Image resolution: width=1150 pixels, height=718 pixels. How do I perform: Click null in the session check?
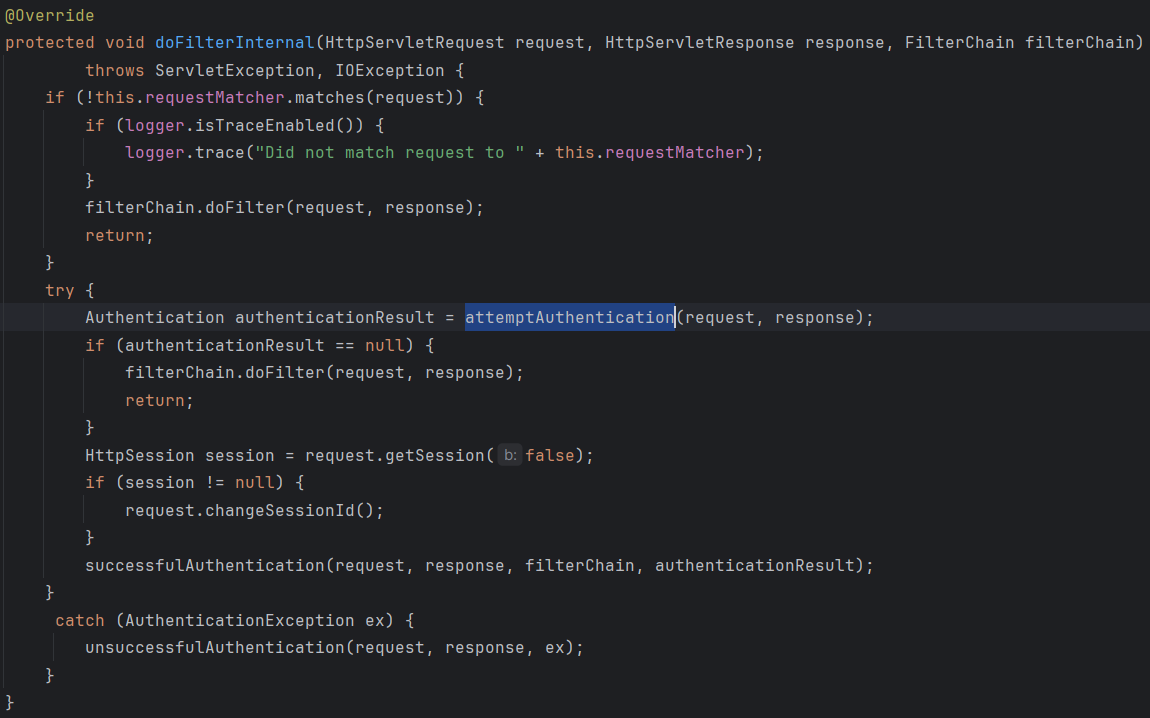255,482
